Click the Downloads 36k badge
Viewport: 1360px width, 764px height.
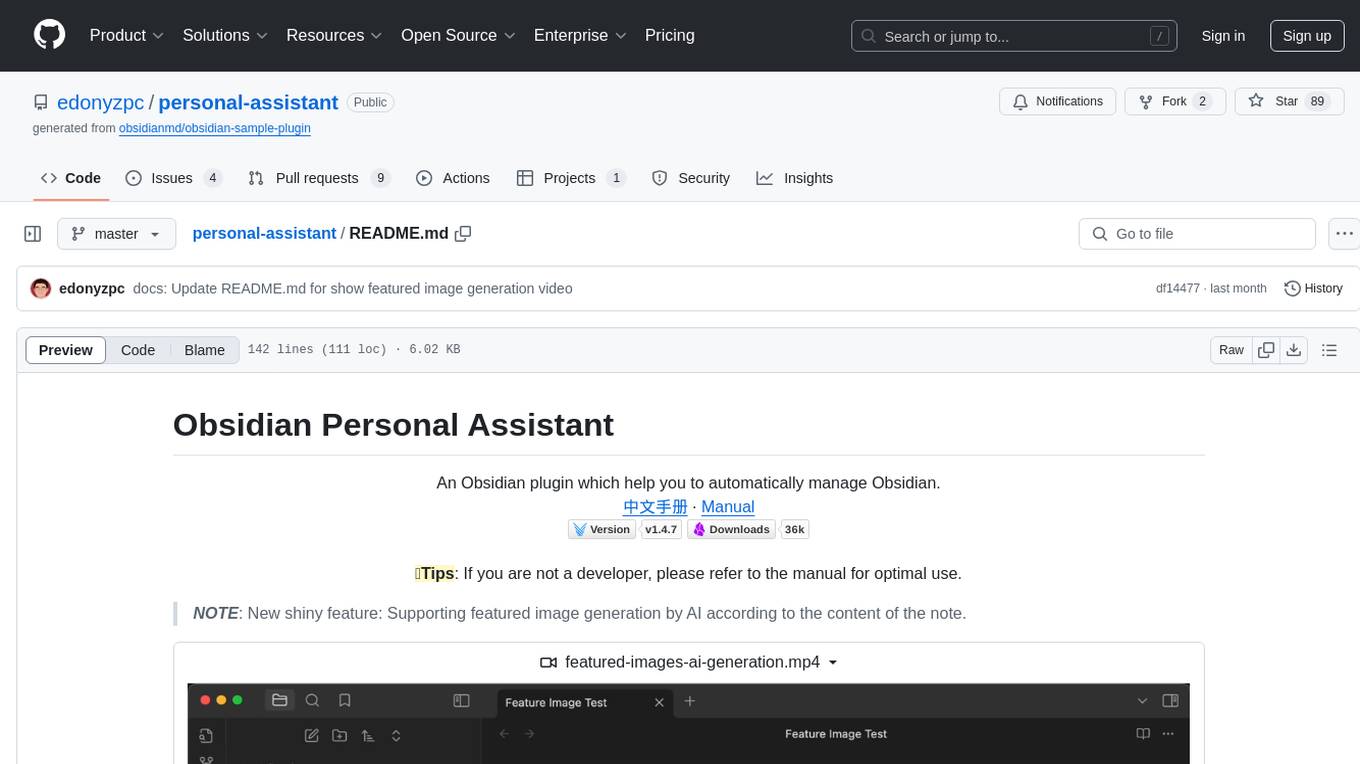748,530
